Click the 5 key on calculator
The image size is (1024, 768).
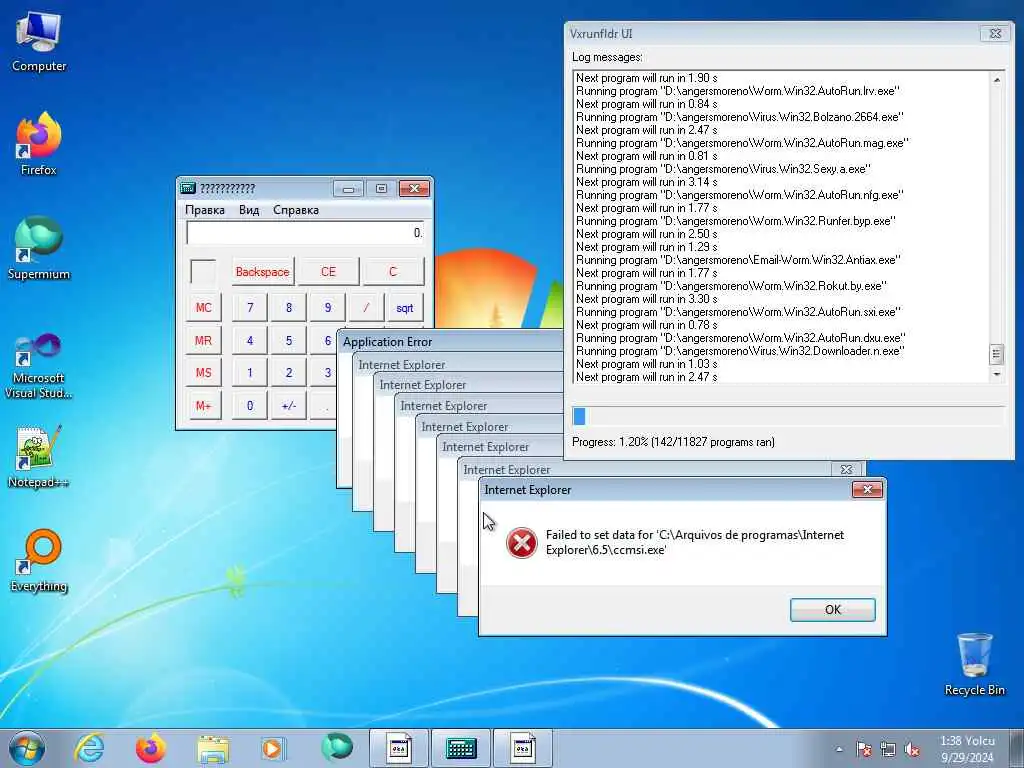point(289,340)
